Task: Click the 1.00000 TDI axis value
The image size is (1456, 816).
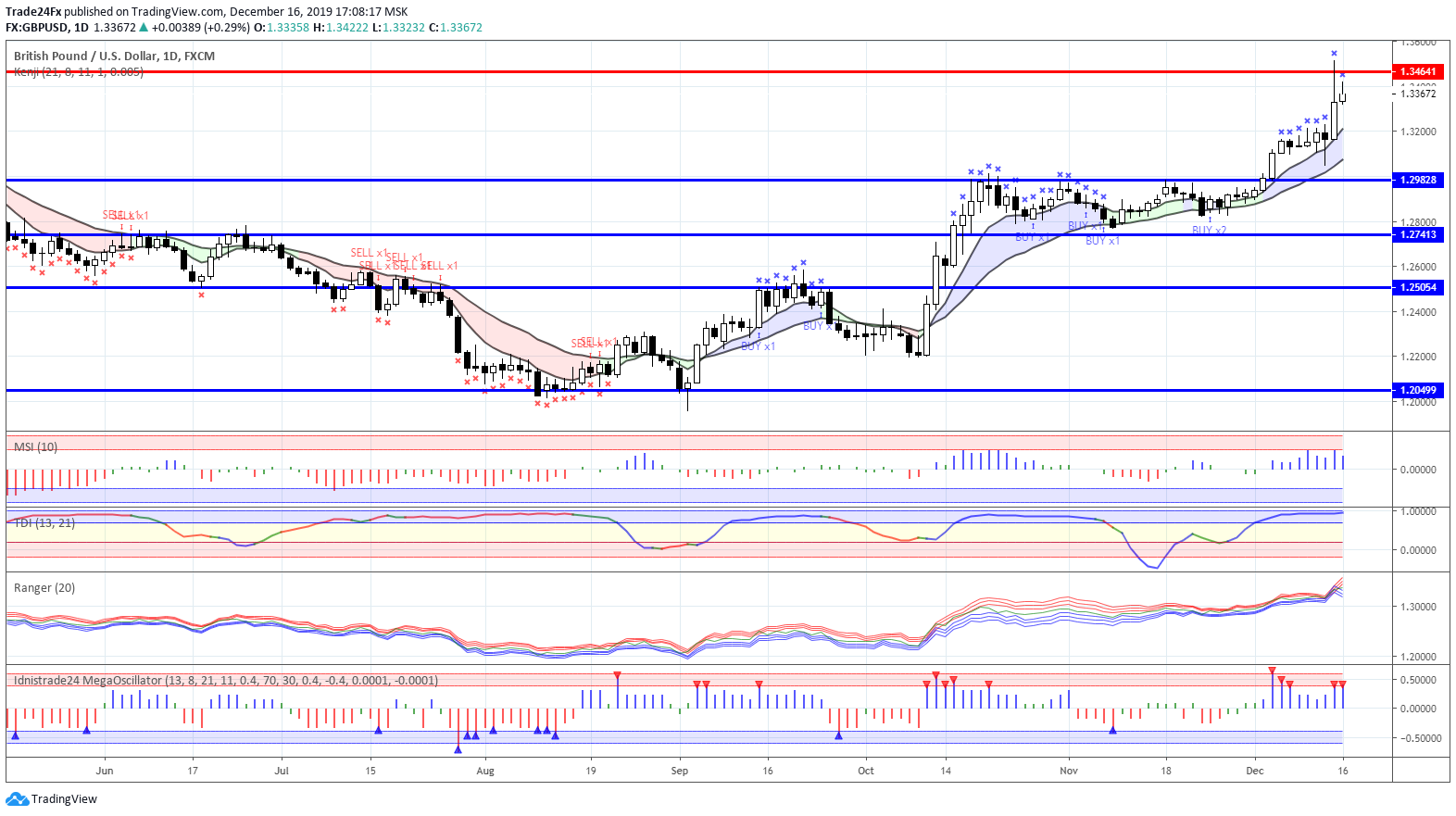Action: tap(1418, 511)
